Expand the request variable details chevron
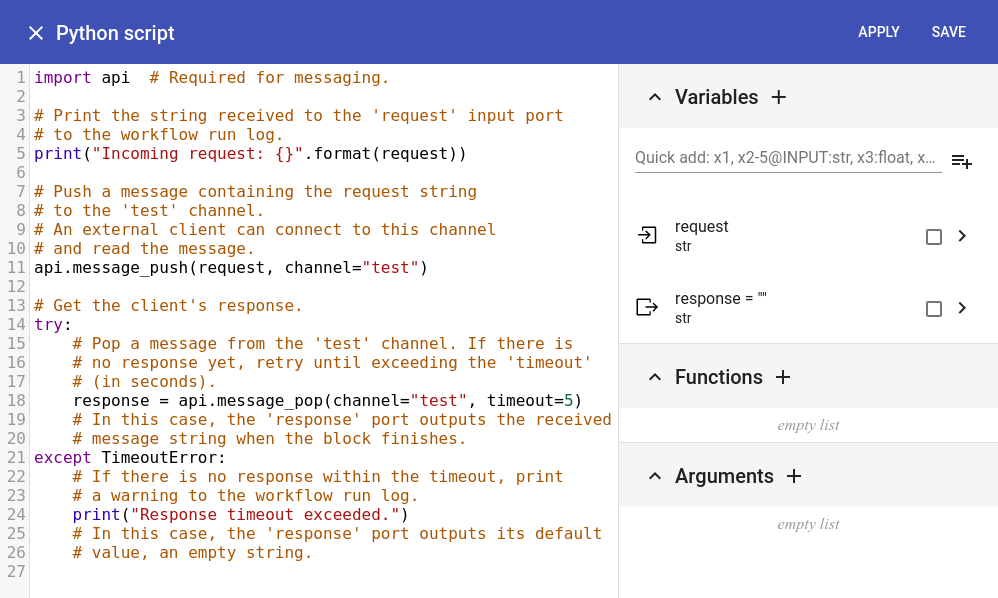The image size is (998, 598). coord(962,236)
